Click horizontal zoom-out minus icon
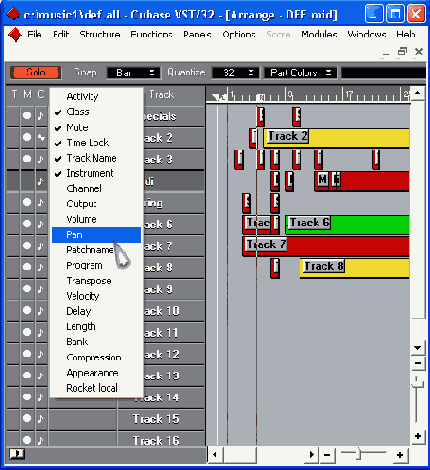 click(x=327, y=455)
